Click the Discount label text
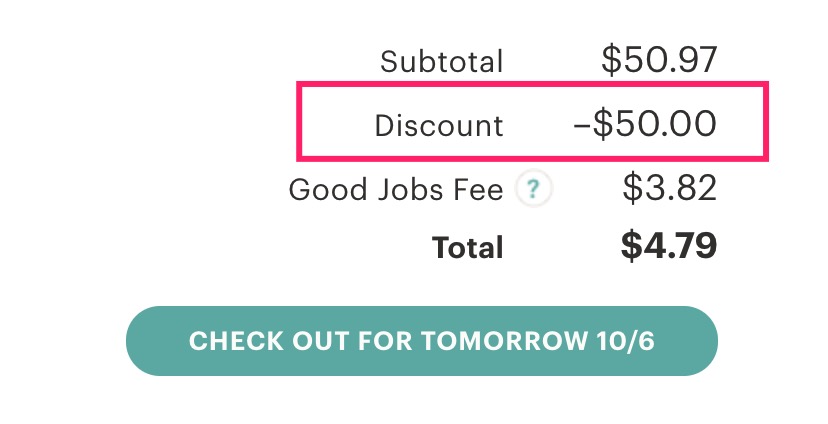The height and width of the screenshot is (424, 828). click(x=439, y=126)
